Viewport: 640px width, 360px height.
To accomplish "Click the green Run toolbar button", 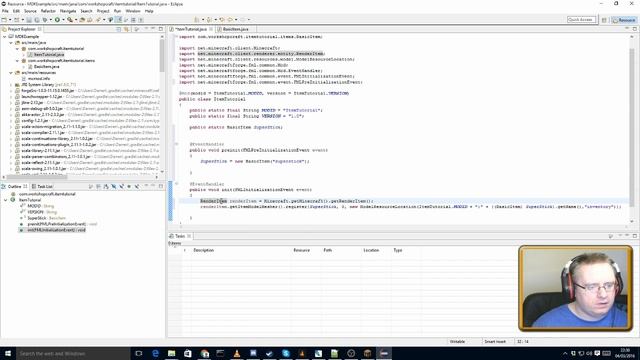I will [x=57, y=20].
